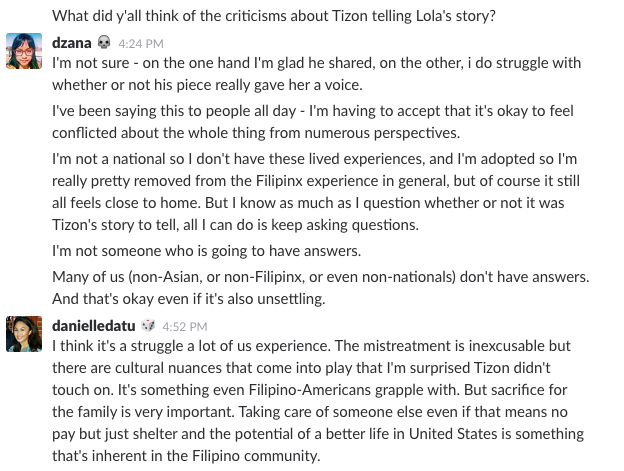The image size is (624, 471).
Task: Click the danielledatu username
Action: (x=94, y=326)
